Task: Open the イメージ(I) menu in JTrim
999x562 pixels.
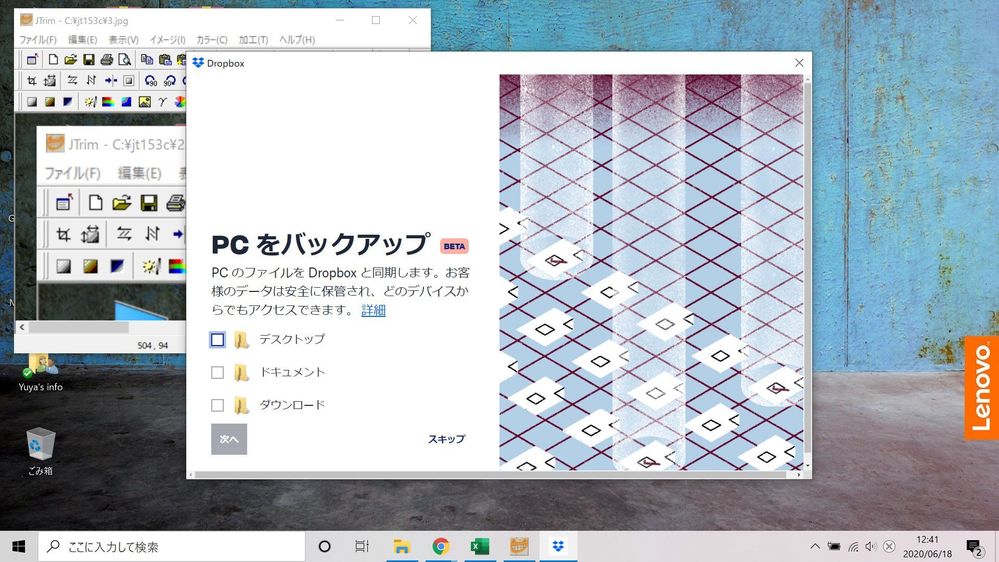Action: tap(167, 40)
